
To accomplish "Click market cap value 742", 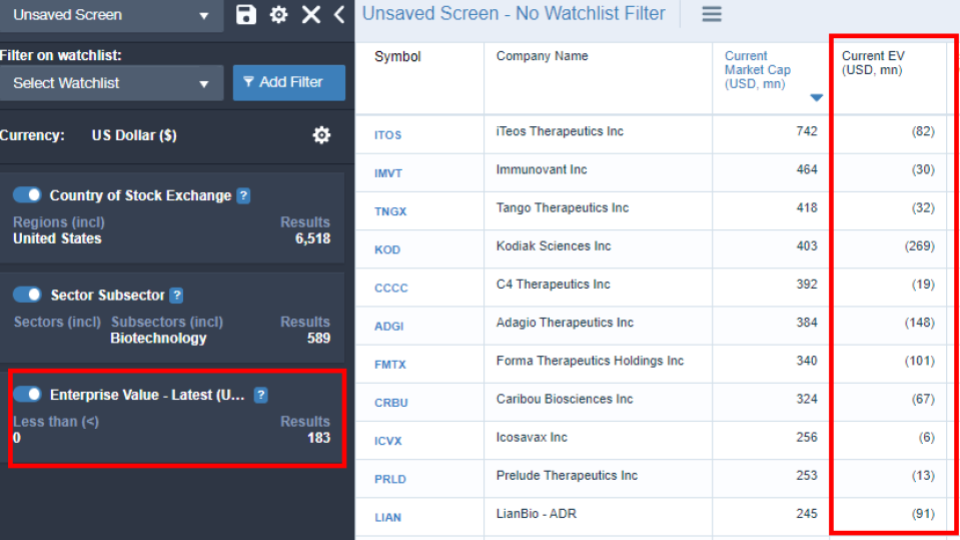I will (x=806, y=131).
